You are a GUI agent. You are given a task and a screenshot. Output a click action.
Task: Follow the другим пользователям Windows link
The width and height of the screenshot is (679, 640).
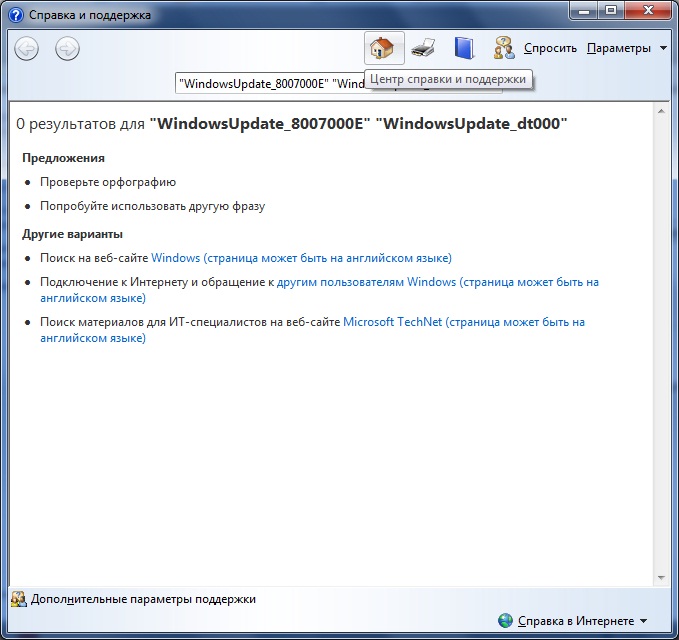(x=319, y=290)
